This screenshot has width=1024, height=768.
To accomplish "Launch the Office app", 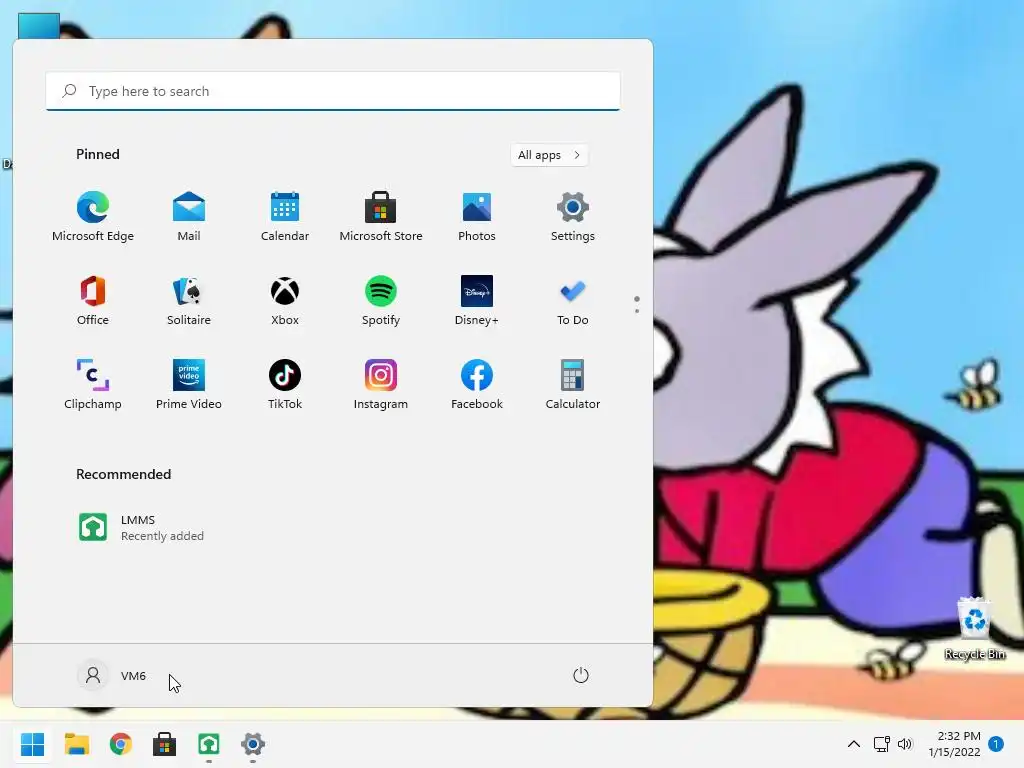I will [93, 301].
